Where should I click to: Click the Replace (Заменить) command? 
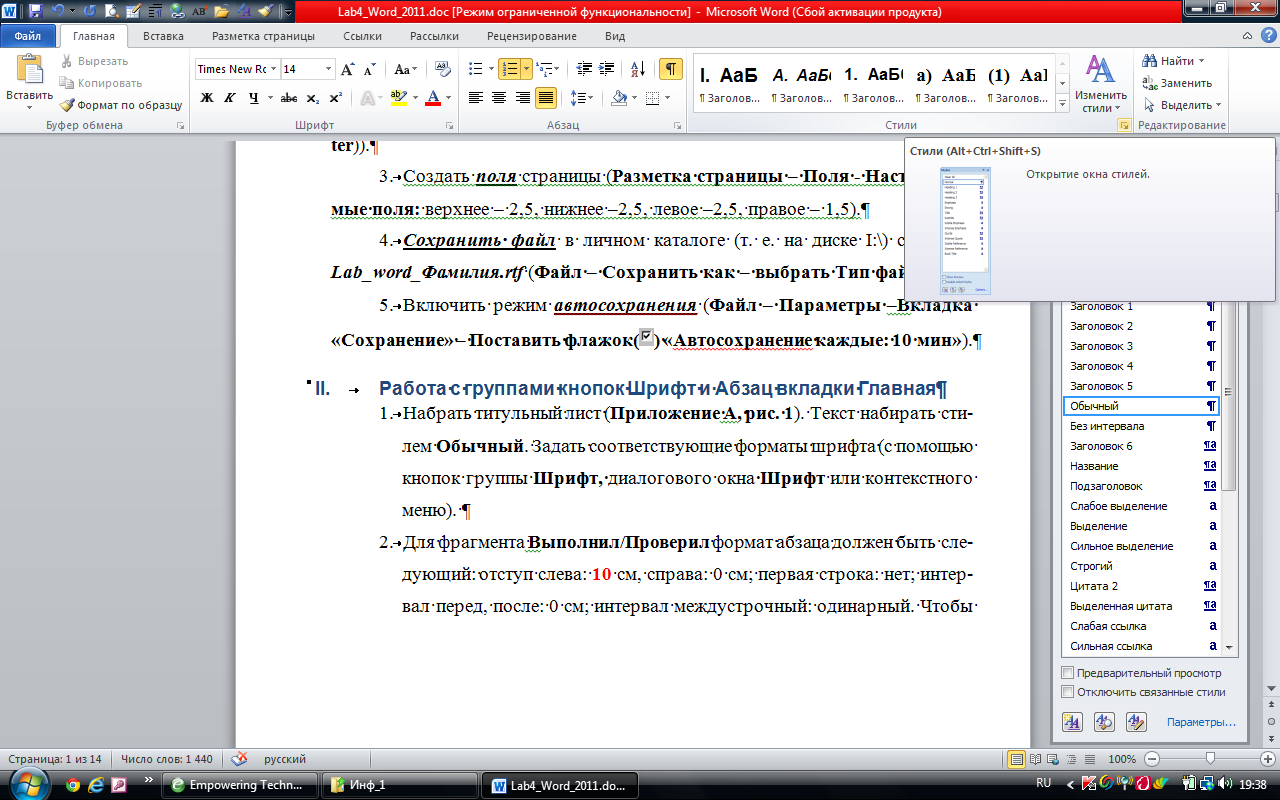1178,83
